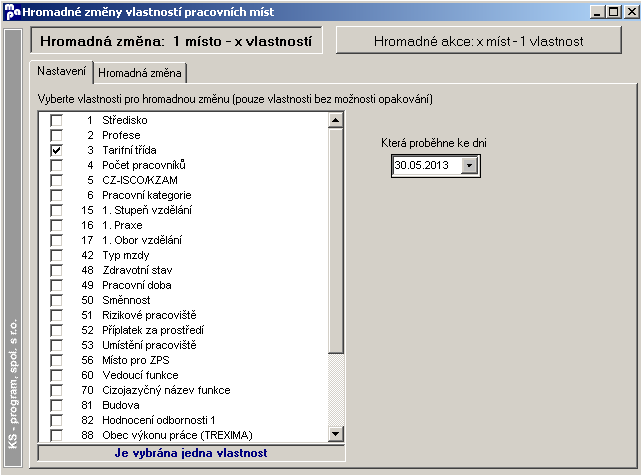The image size is (641, 475).
Task: Click the properties list scrollbar thumb
Action: (x=336, y=240)
